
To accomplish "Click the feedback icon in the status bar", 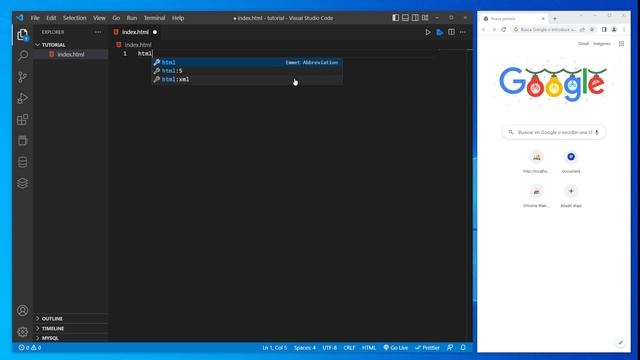I will coord(450,348).
